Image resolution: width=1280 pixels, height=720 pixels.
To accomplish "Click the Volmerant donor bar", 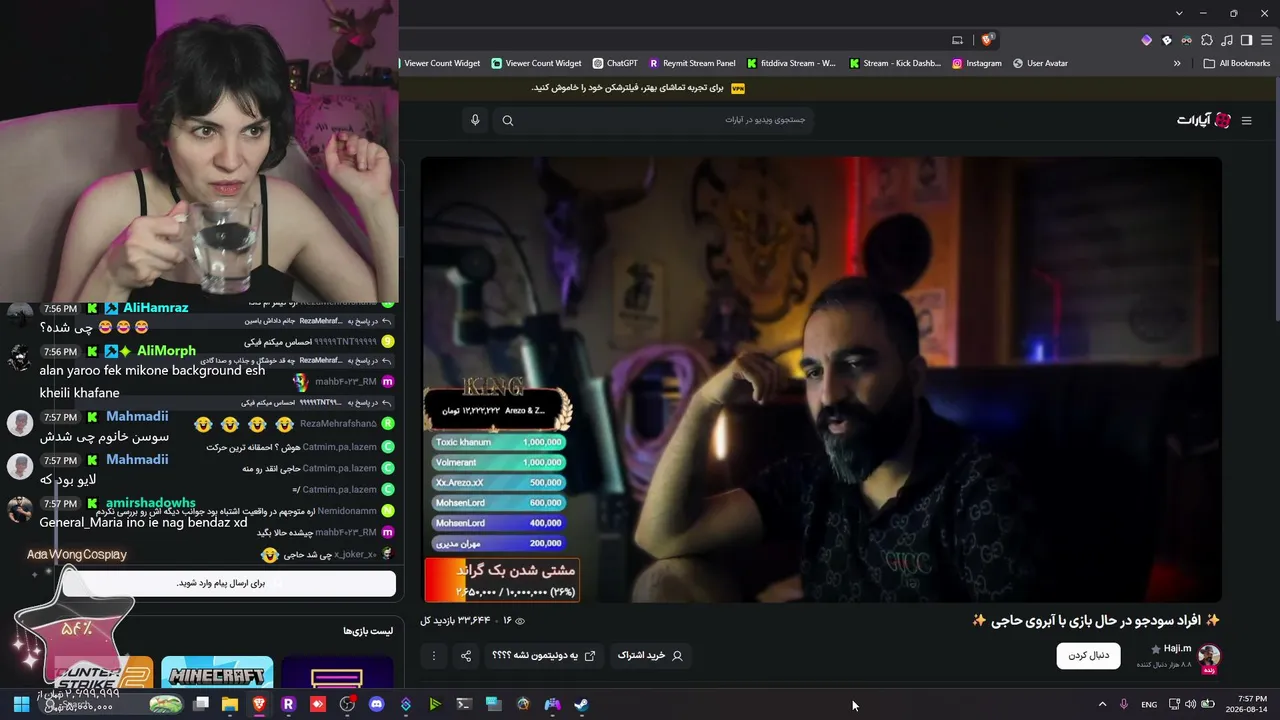I will point(499,462).
